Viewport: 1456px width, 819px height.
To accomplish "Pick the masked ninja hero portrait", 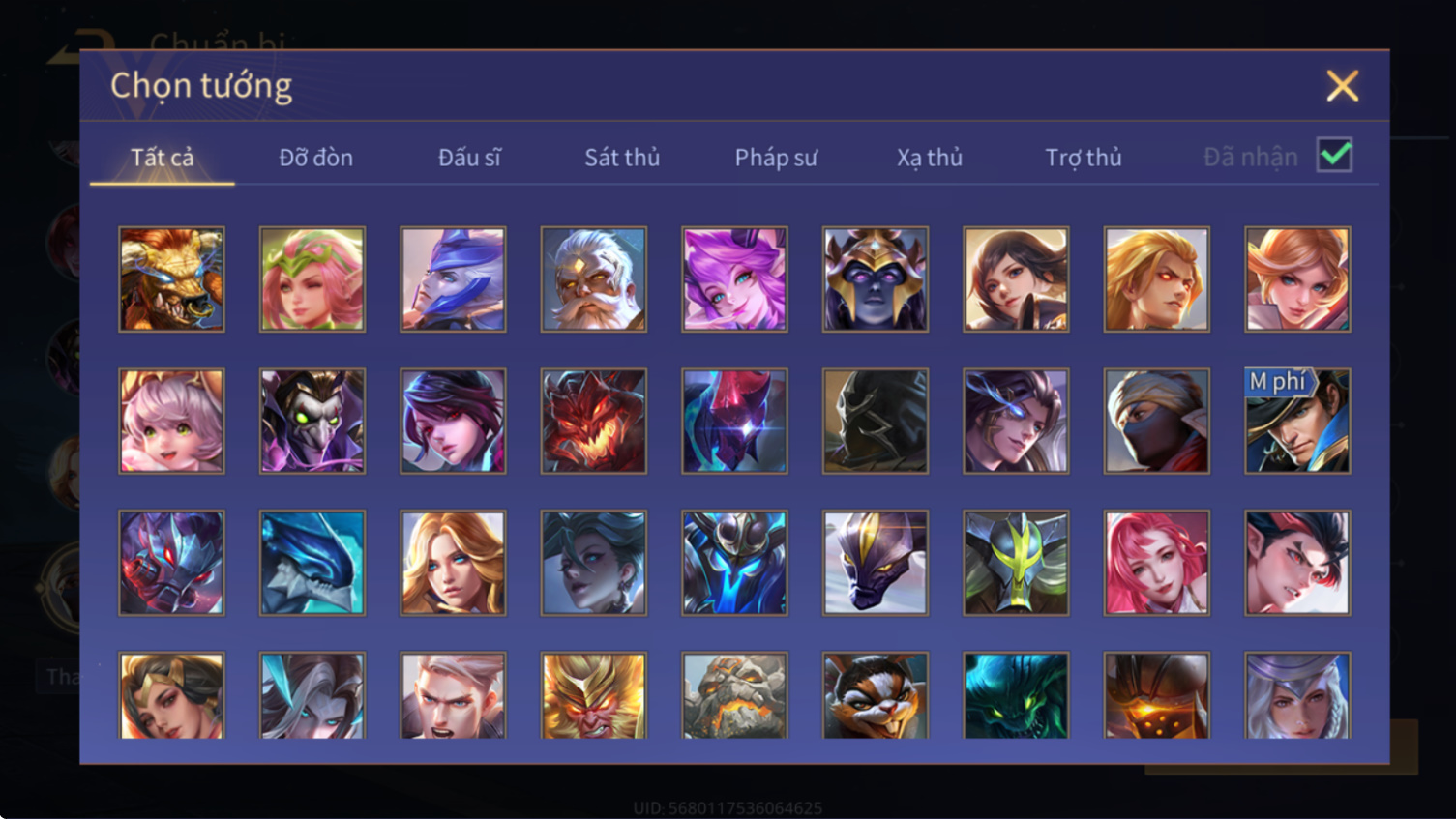I will point(1156,421).
